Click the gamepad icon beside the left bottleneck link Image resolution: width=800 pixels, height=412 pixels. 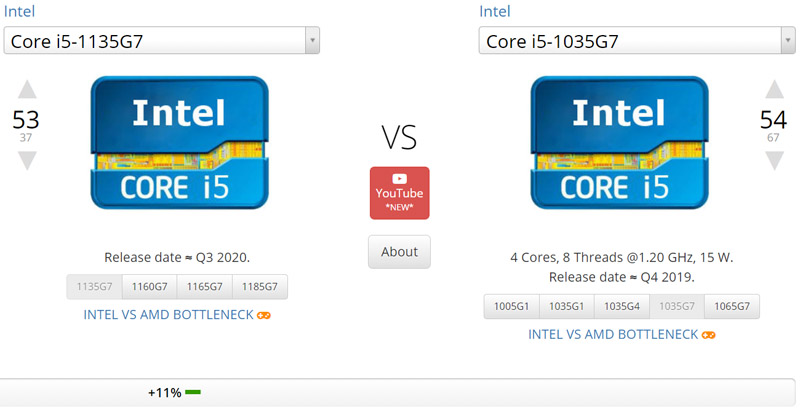pyautogui.click(x=264, y=316)
